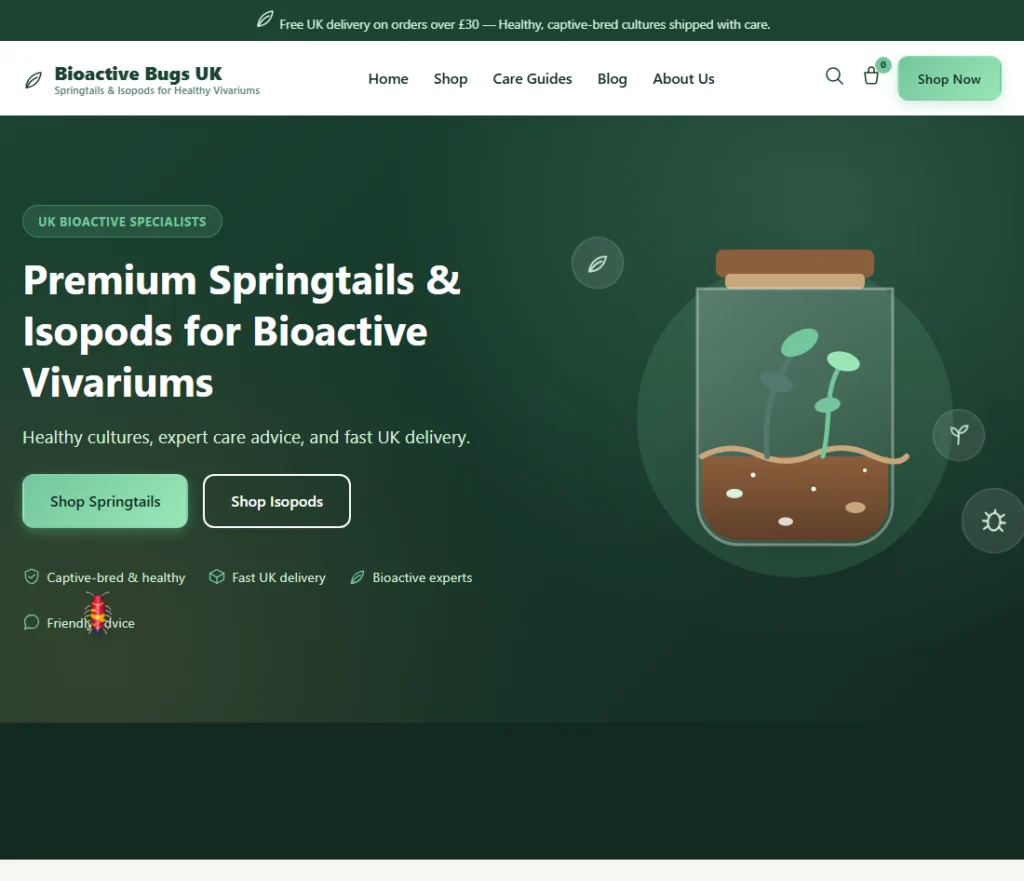Click the leaf logo beside Bioactive Bugs UK
The height and width of the screenshot is (881, 1024).
pyautogui.click(x=33, y=80)
